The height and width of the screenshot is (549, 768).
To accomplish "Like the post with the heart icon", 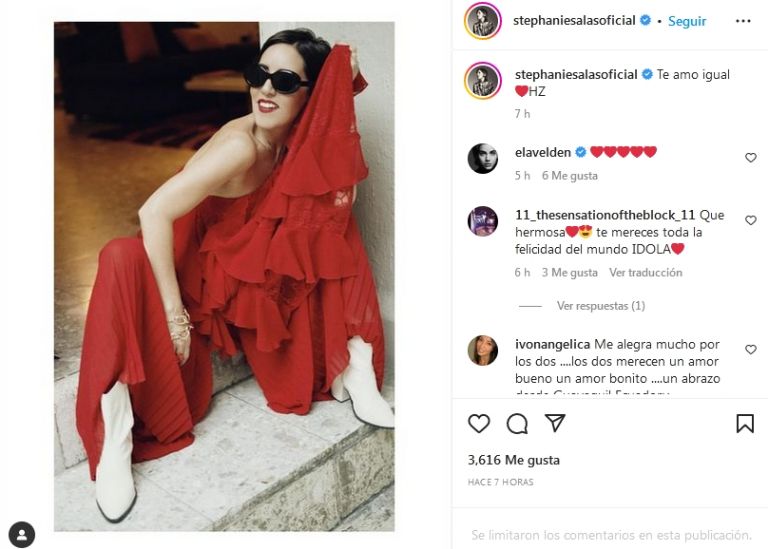I will (479, 423).
